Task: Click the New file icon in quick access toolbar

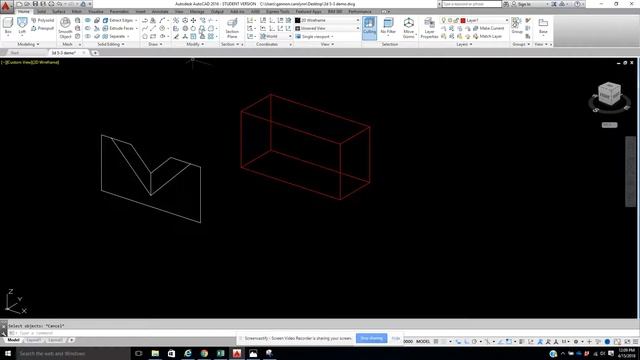Action: 19,4
